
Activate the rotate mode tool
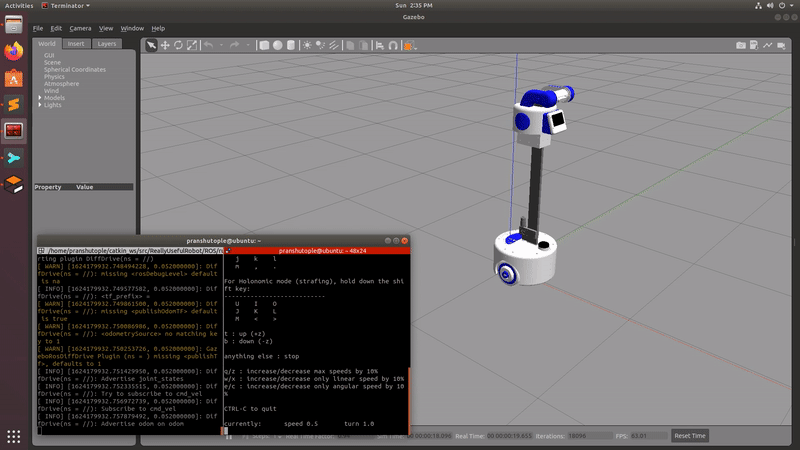coord(178,45)
